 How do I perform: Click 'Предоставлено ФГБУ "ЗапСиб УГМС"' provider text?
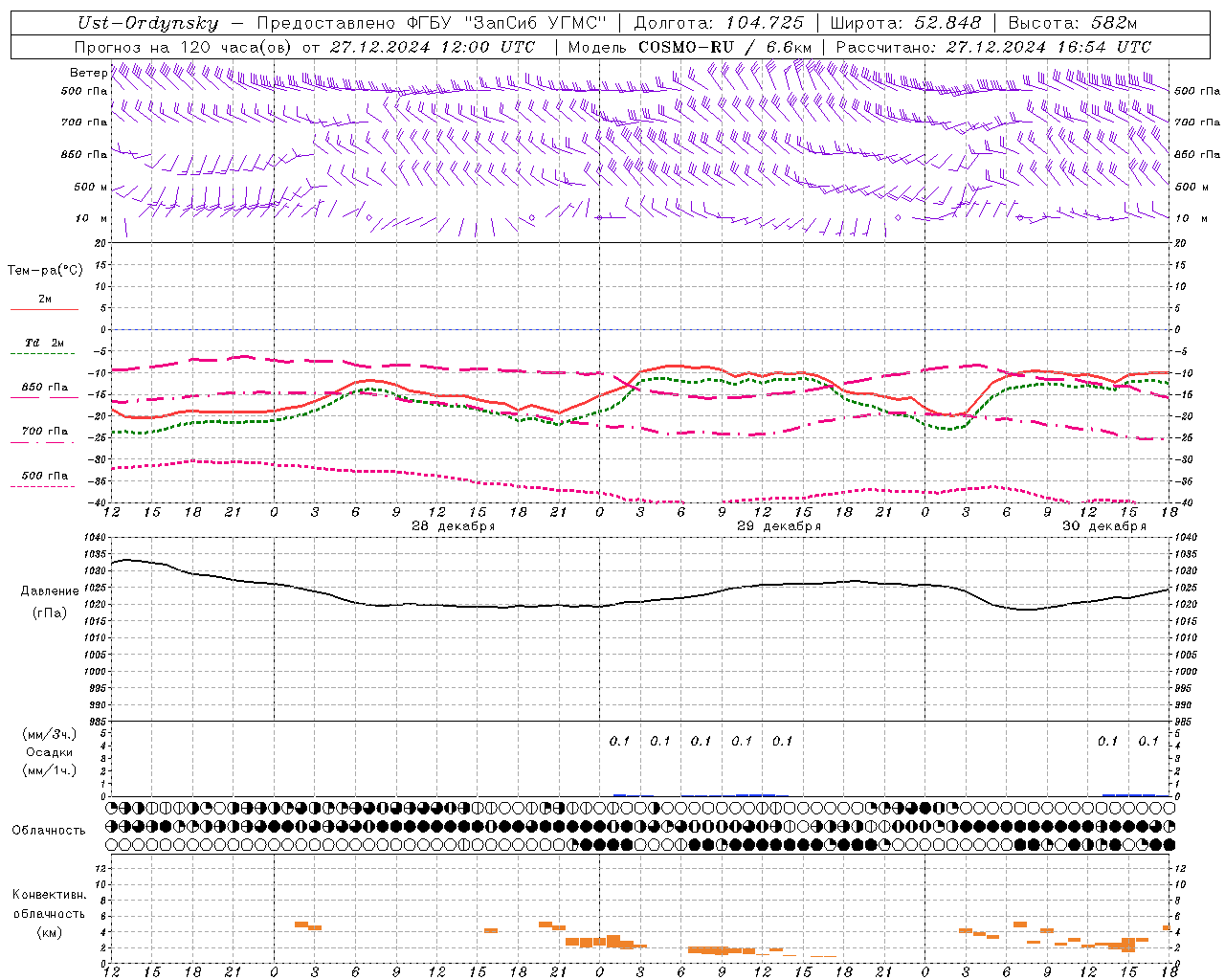pyautogui.click(x=432, y=23)
